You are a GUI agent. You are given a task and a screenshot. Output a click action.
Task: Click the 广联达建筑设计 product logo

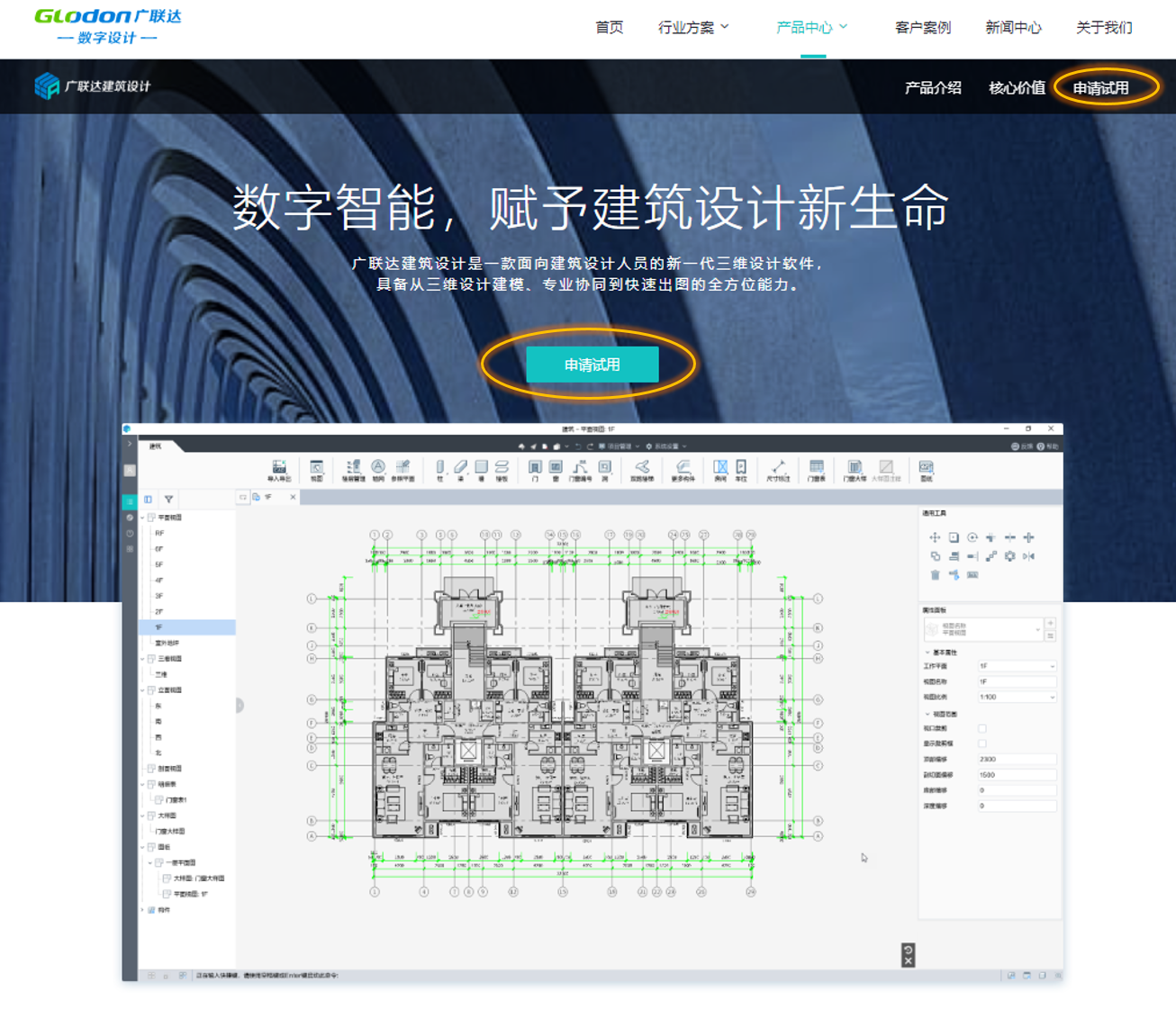(x=93, y=86)
